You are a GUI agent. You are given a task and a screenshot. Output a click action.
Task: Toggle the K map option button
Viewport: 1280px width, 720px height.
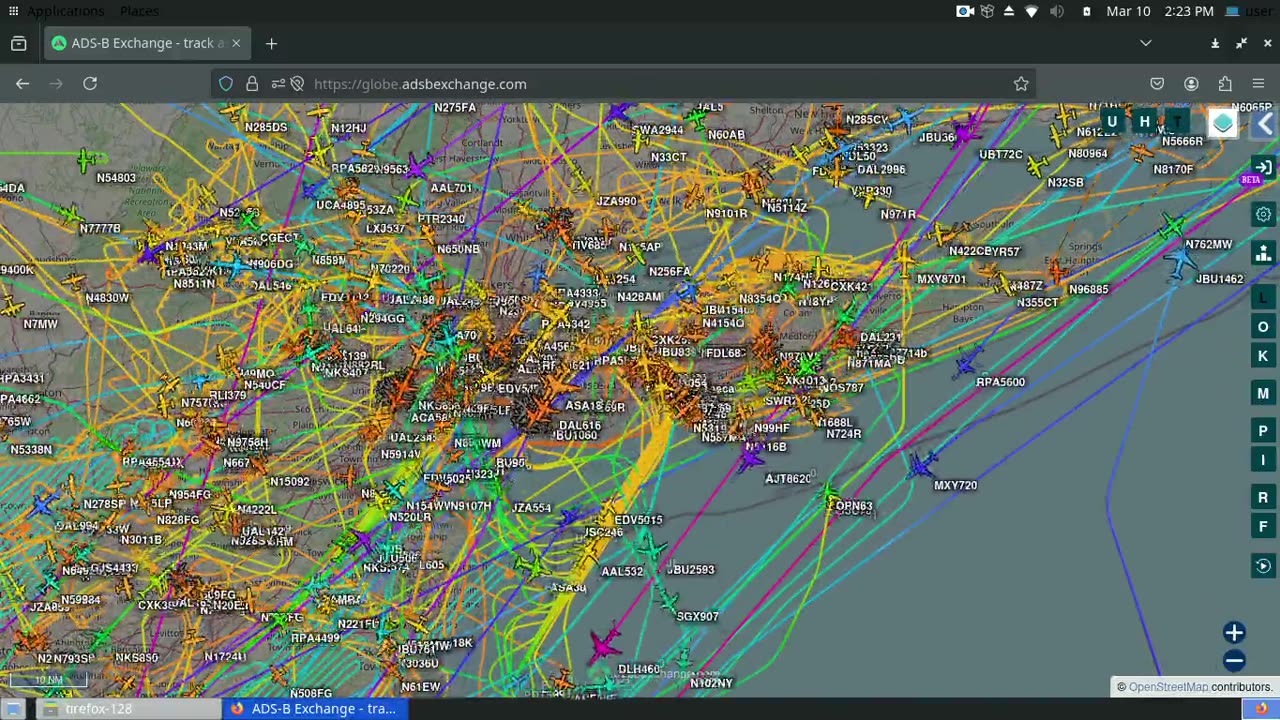click(1263, 356)
